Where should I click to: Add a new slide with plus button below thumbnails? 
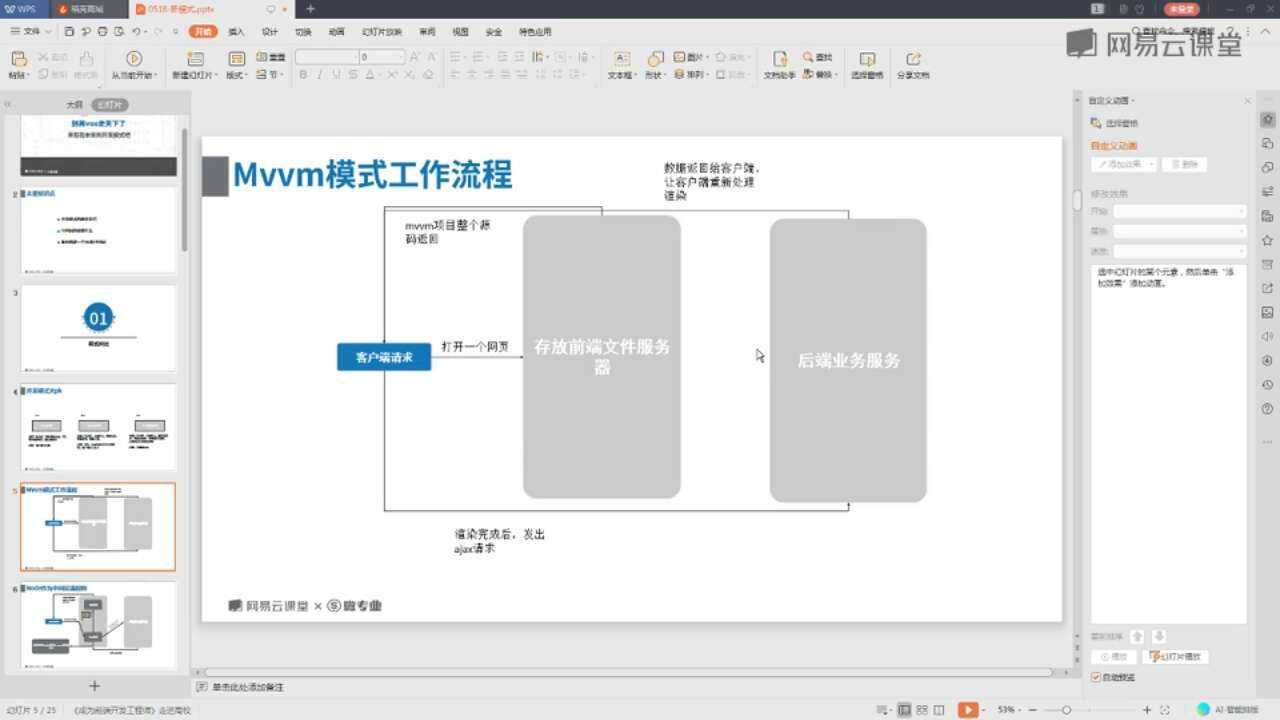point(95,686)
